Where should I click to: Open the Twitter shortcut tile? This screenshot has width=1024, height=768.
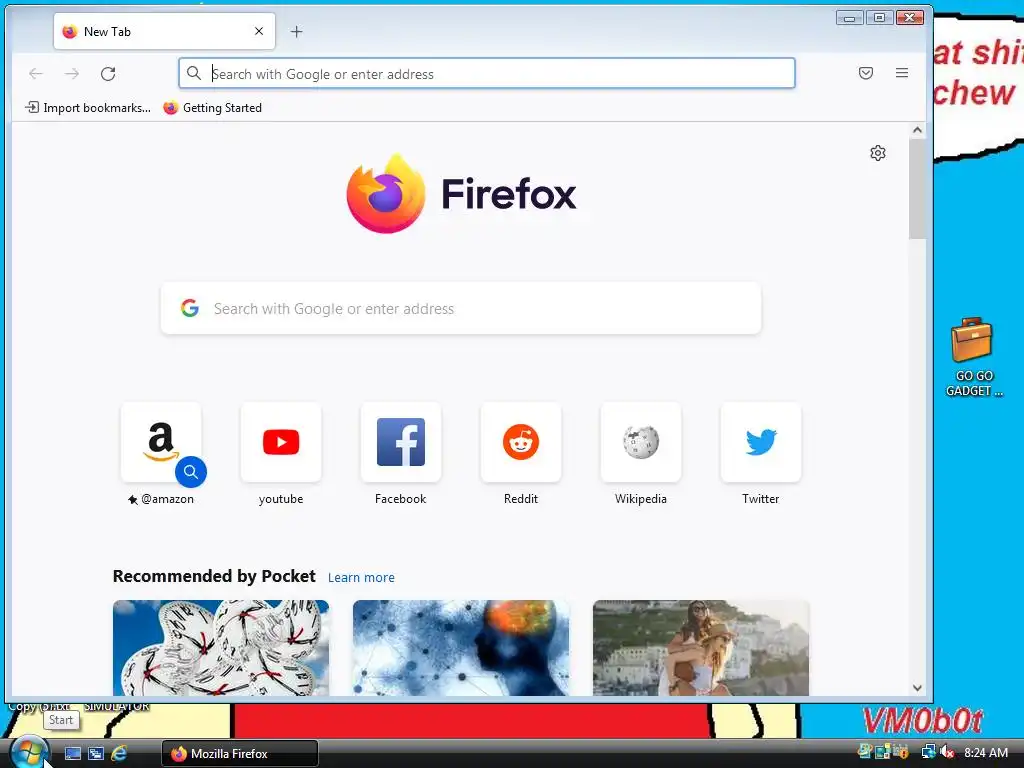coord(761,443)
